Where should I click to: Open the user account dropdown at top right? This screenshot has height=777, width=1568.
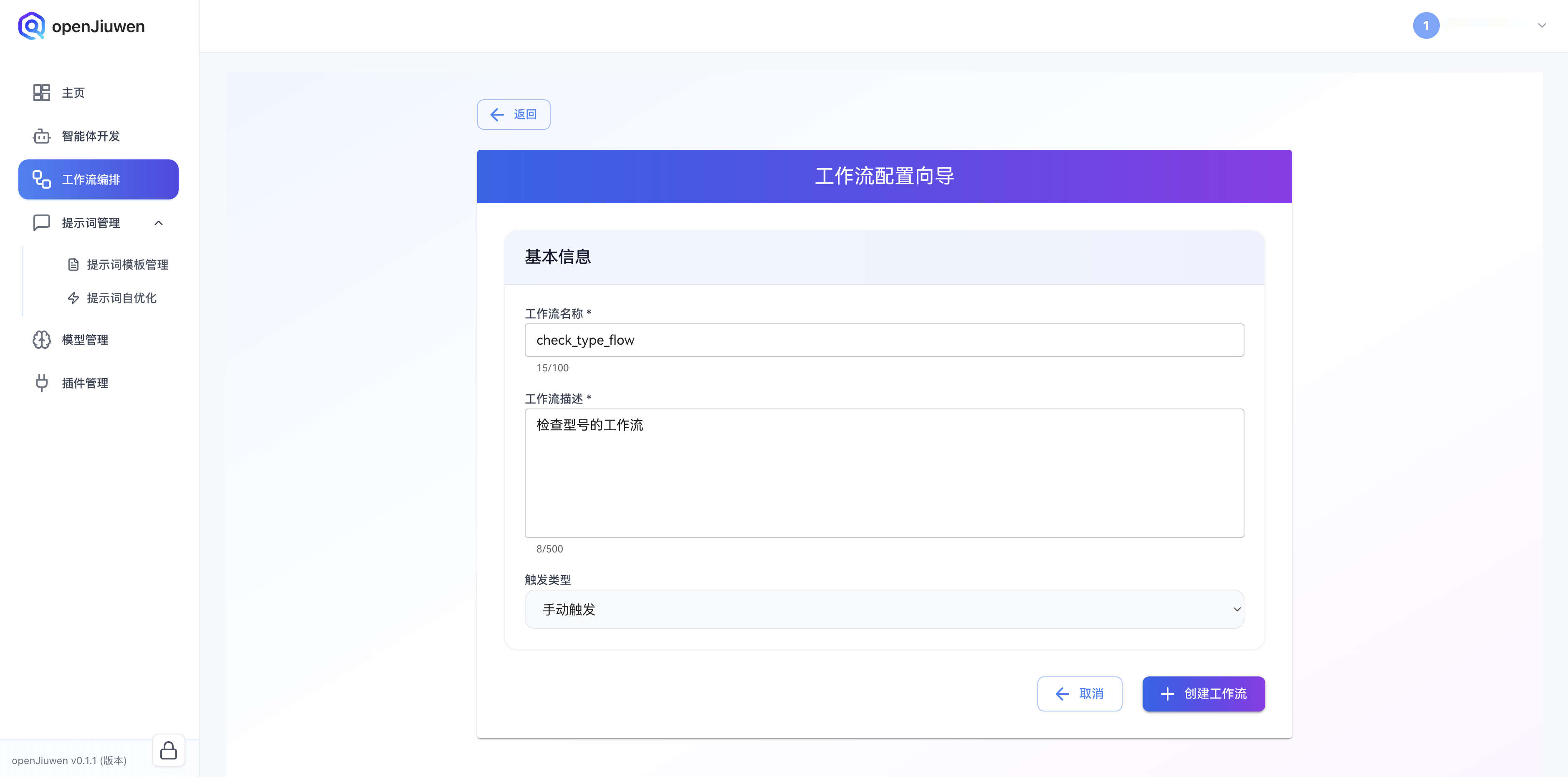coord(1542,25)
